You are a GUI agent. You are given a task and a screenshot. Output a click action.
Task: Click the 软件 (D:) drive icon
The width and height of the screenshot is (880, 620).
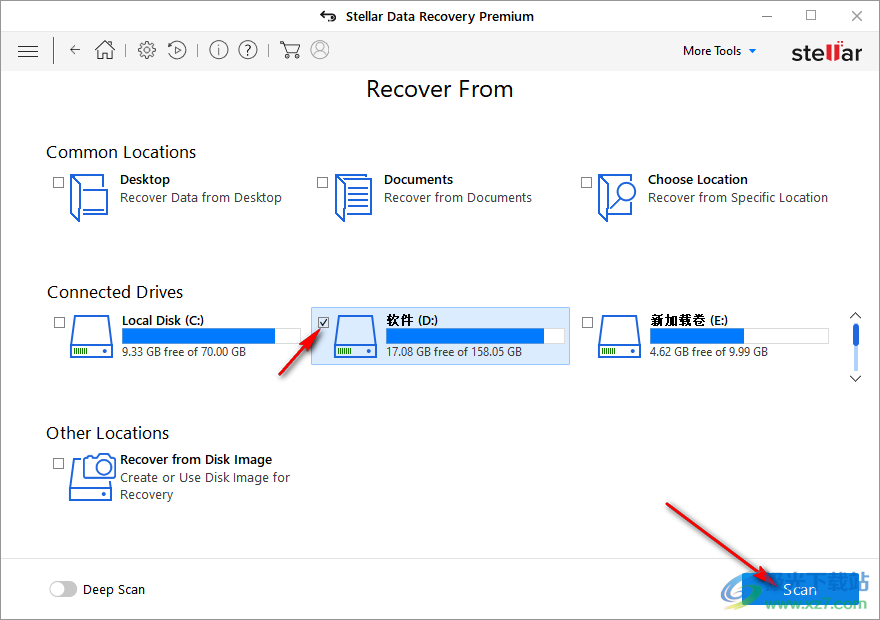[x=355, y=336]
